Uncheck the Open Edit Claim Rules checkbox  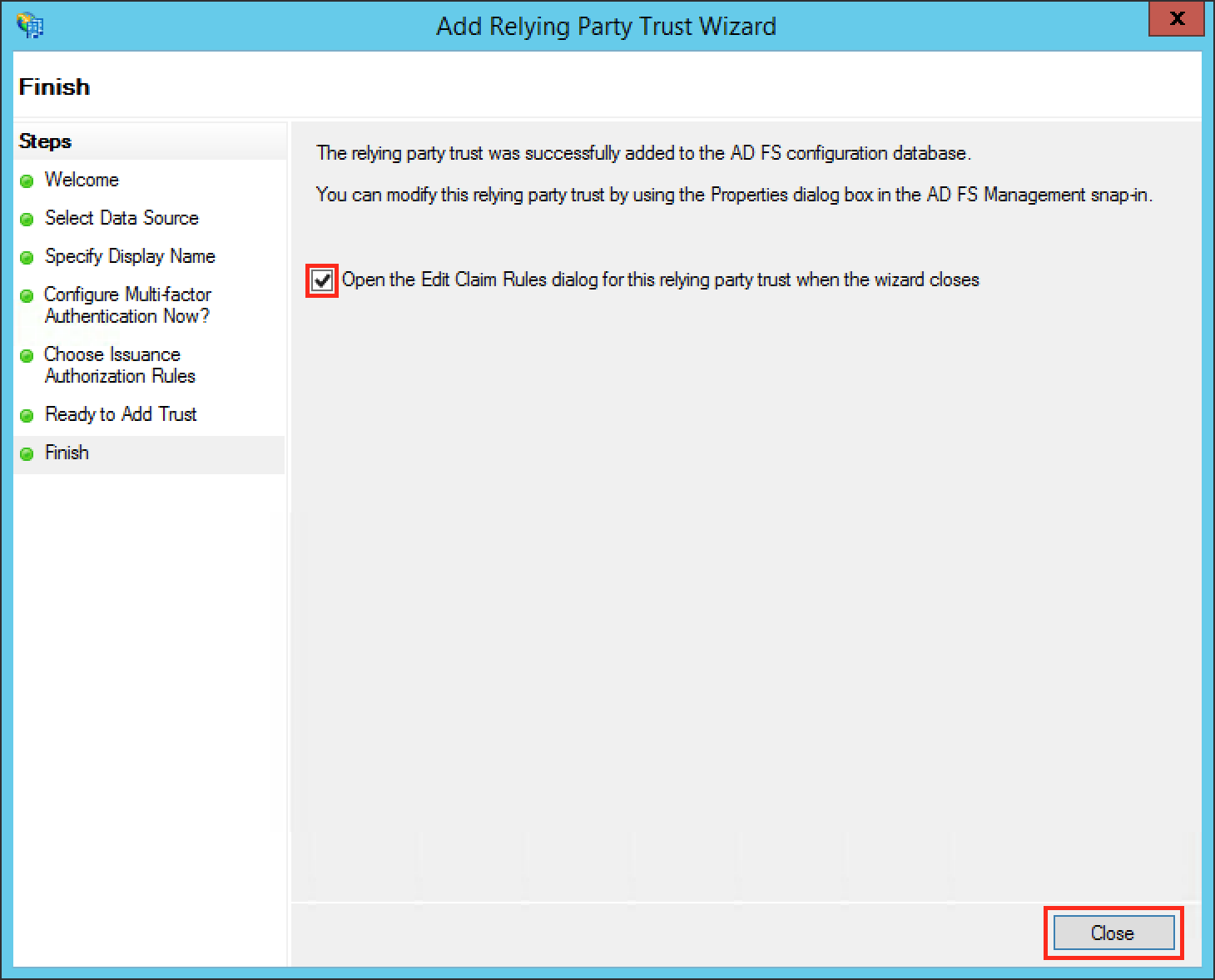tap(322, 280)
